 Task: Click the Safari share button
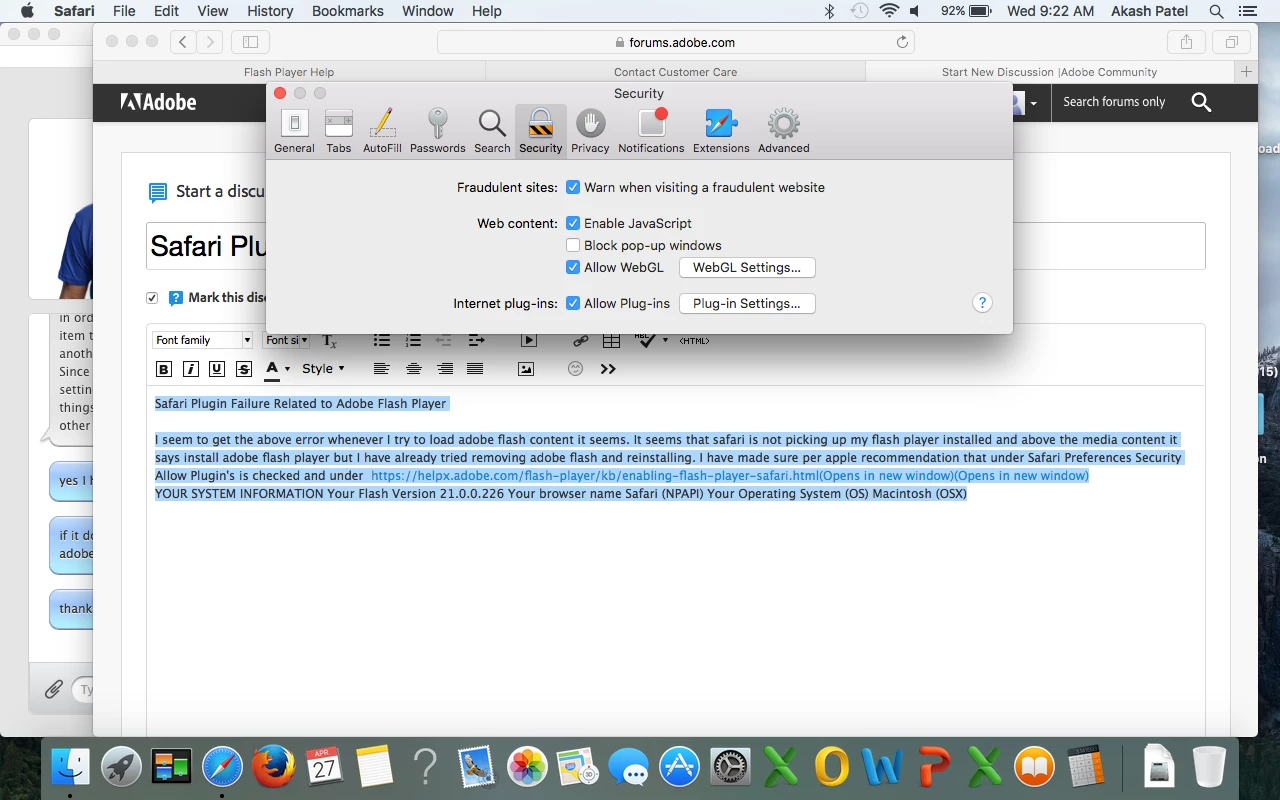pos(1186,42)
